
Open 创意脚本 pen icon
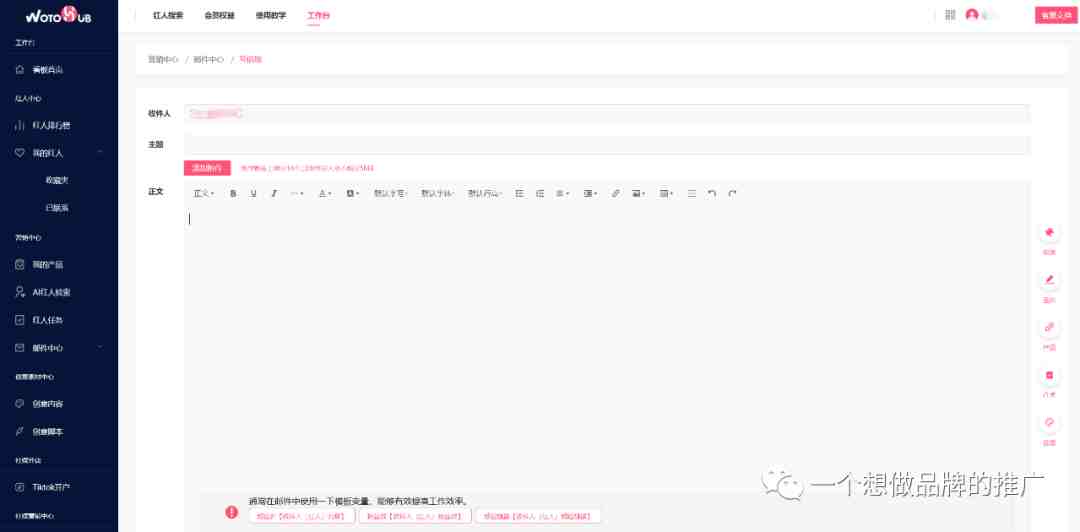click(20, 431)
